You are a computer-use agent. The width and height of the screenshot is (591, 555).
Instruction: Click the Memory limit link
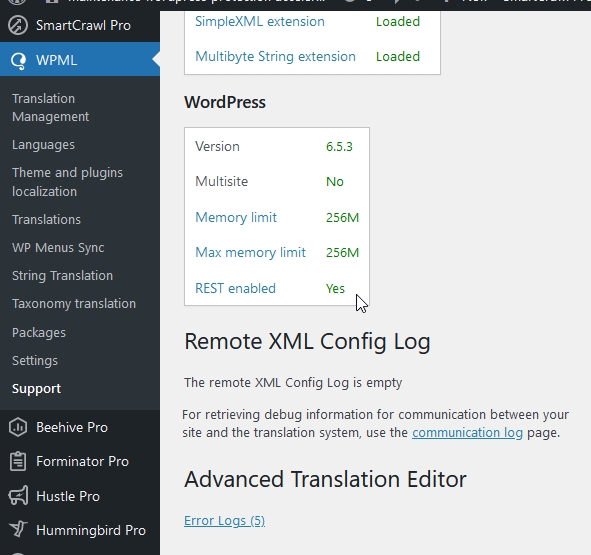(236, 217)
